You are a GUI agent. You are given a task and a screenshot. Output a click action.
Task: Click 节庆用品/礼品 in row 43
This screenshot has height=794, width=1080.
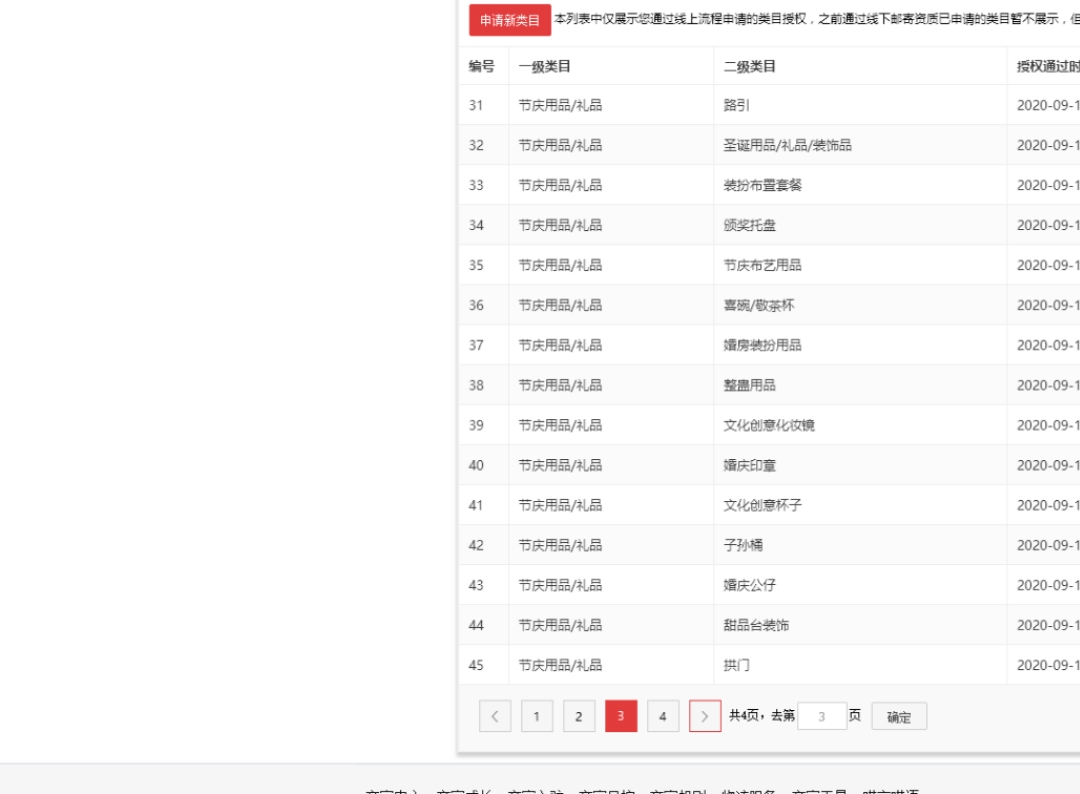coord(560,585)
